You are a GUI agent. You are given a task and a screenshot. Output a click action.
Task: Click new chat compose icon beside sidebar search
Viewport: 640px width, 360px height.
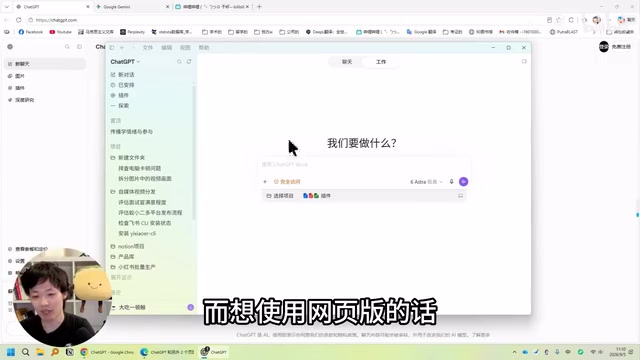tap(189, 62)
